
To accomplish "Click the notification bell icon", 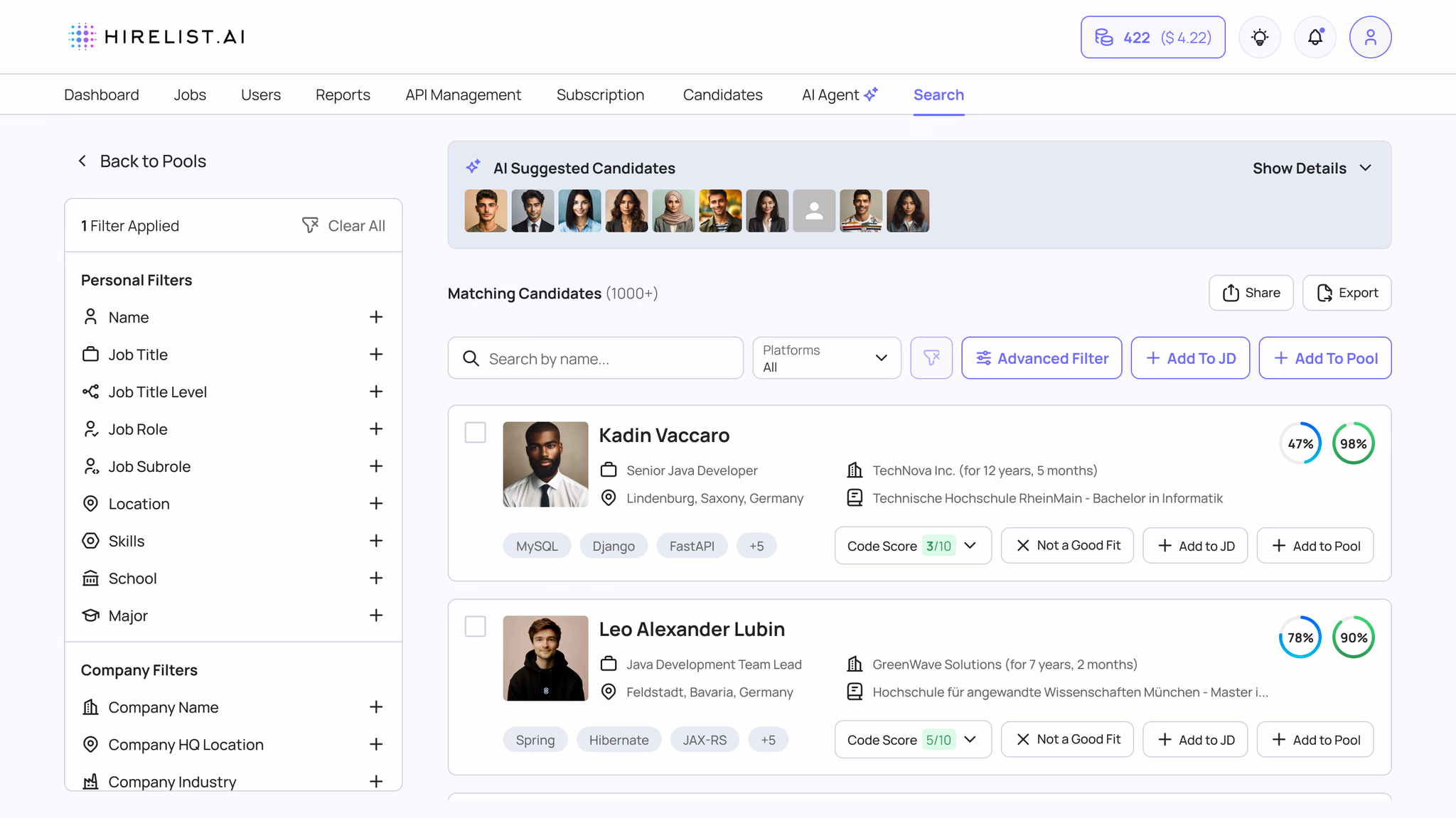I will click(x=1315, y=37).
